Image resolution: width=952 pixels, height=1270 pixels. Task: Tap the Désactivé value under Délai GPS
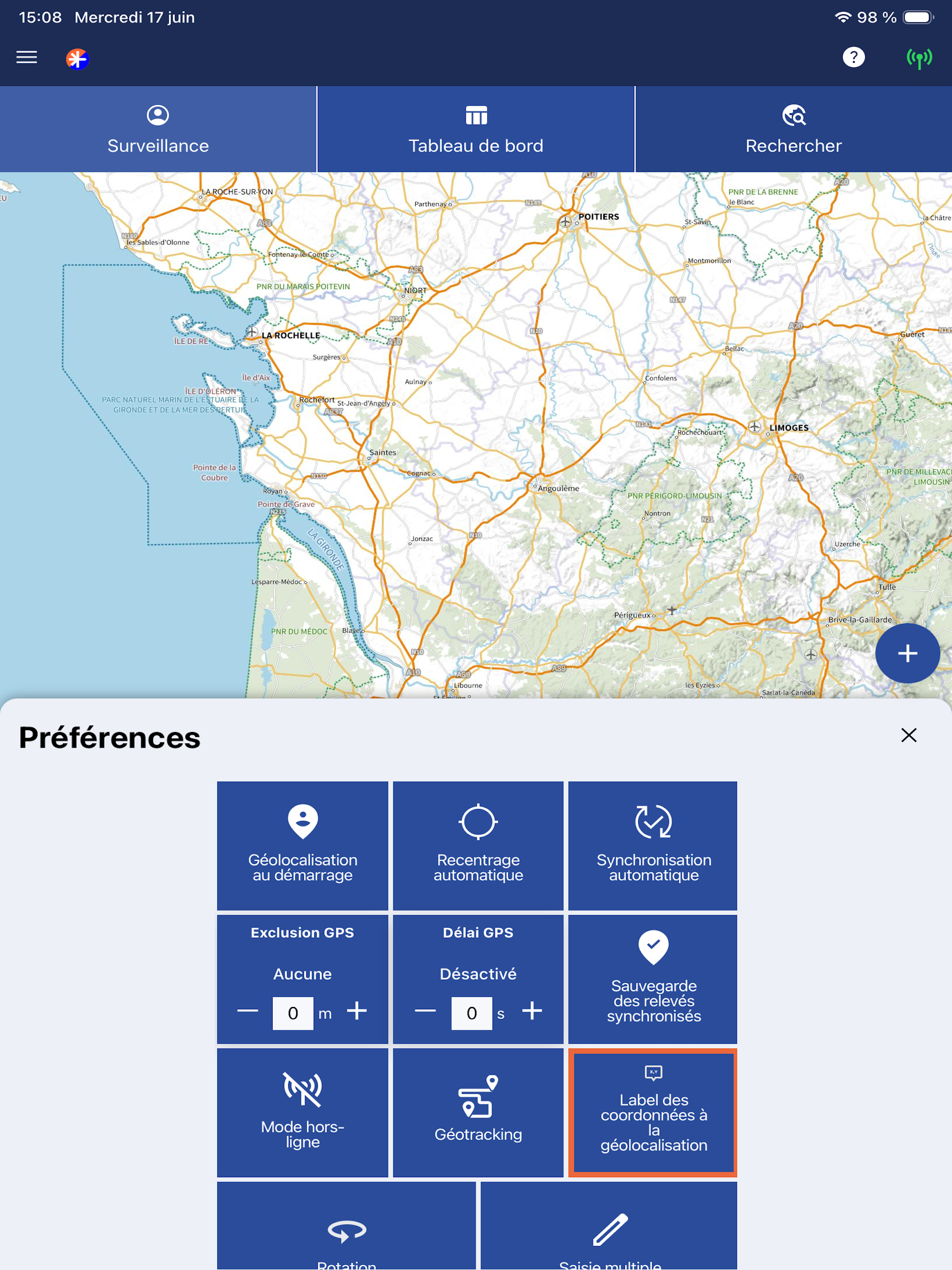tap(478, 974)
